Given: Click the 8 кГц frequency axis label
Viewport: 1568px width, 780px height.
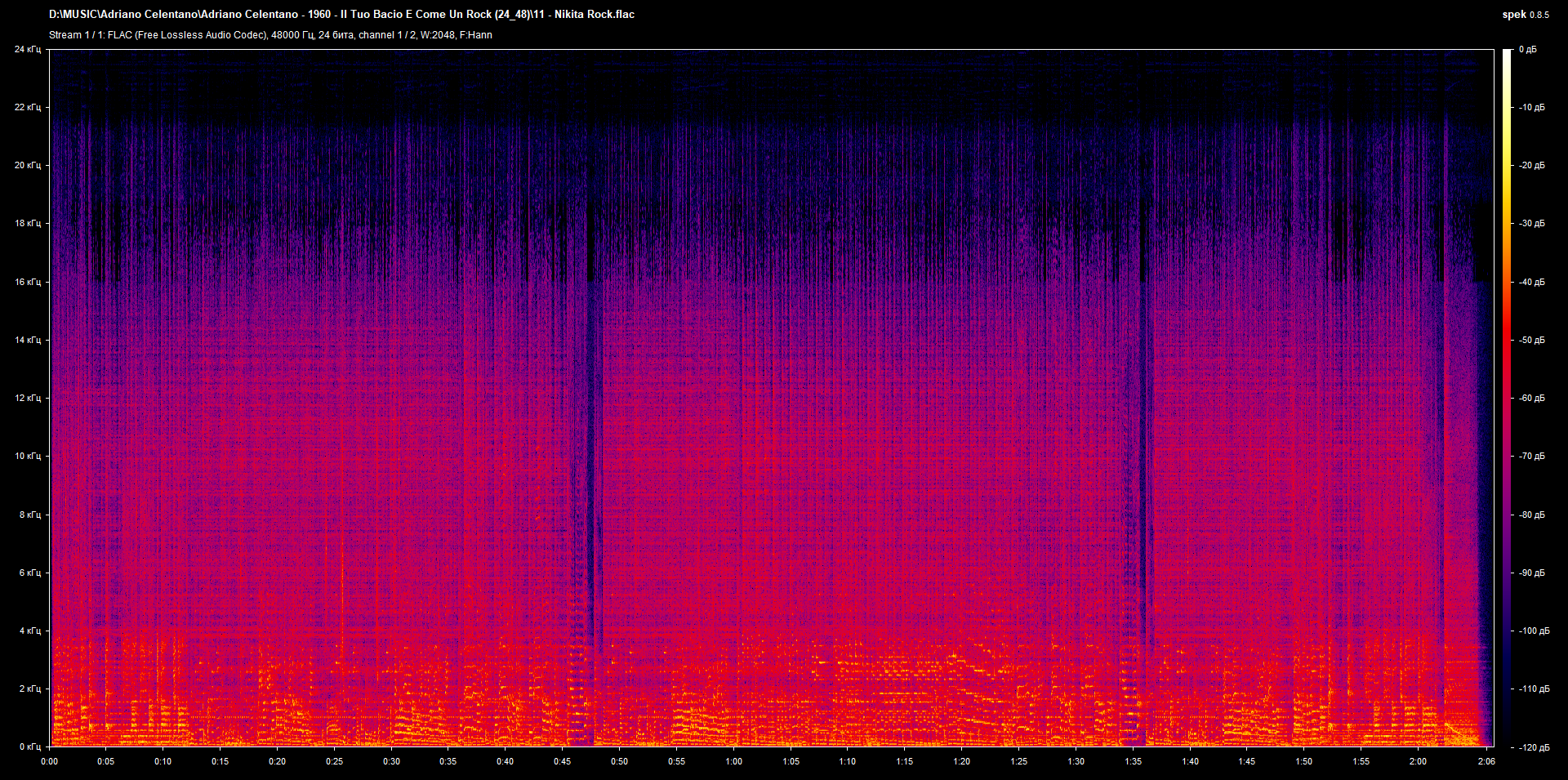Looking at the screenshot, I should pos(30,515).
